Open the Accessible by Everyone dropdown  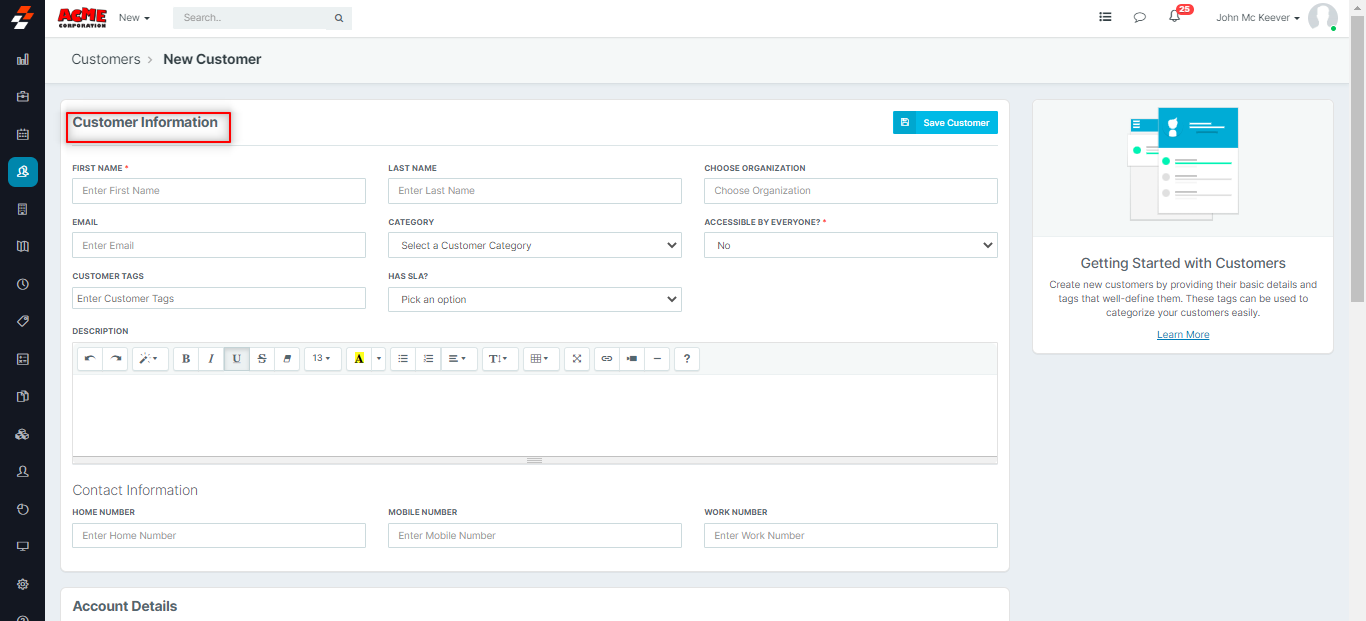850,245
